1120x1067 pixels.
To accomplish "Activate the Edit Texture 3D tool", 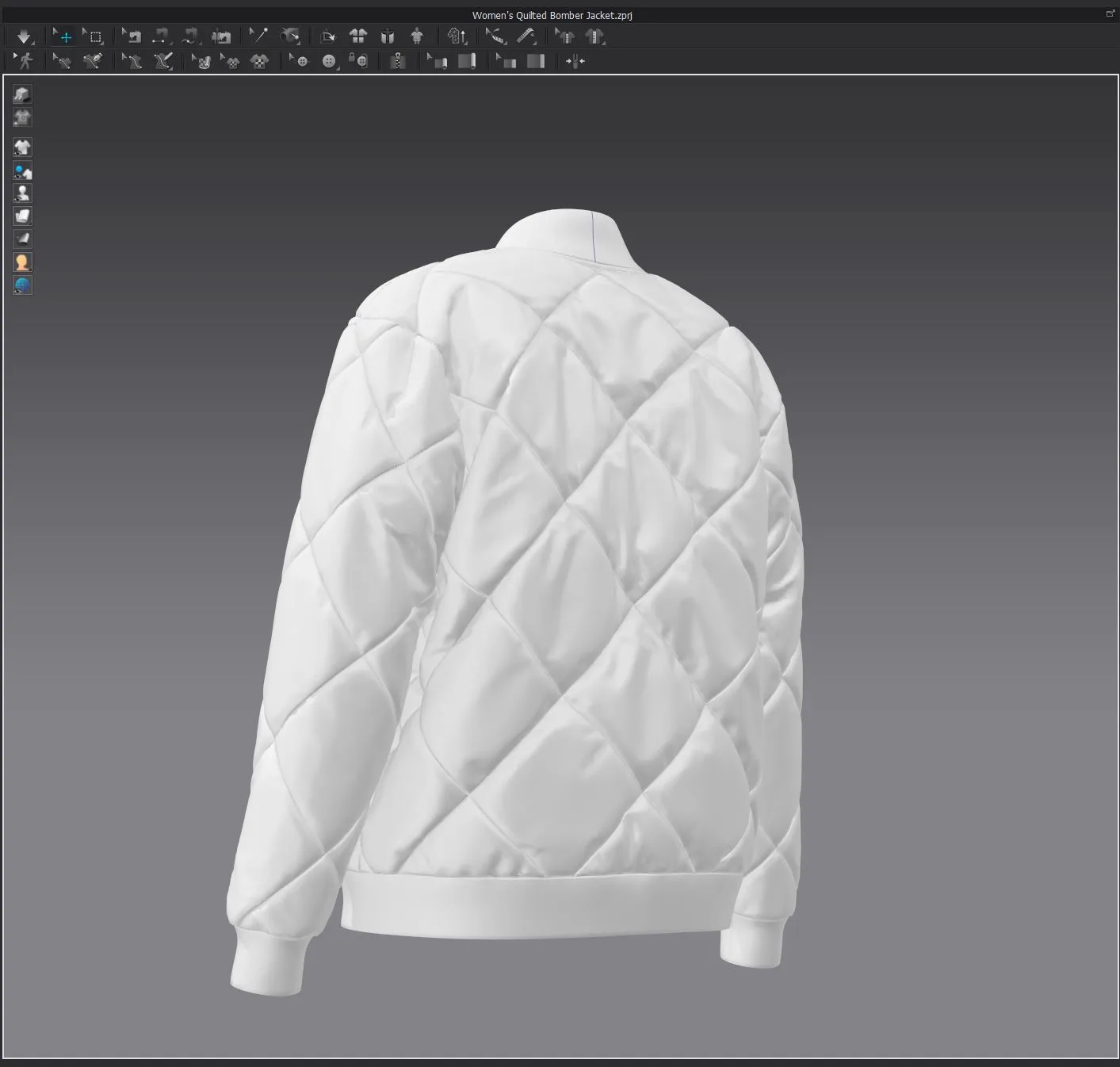I will [201, 61].
